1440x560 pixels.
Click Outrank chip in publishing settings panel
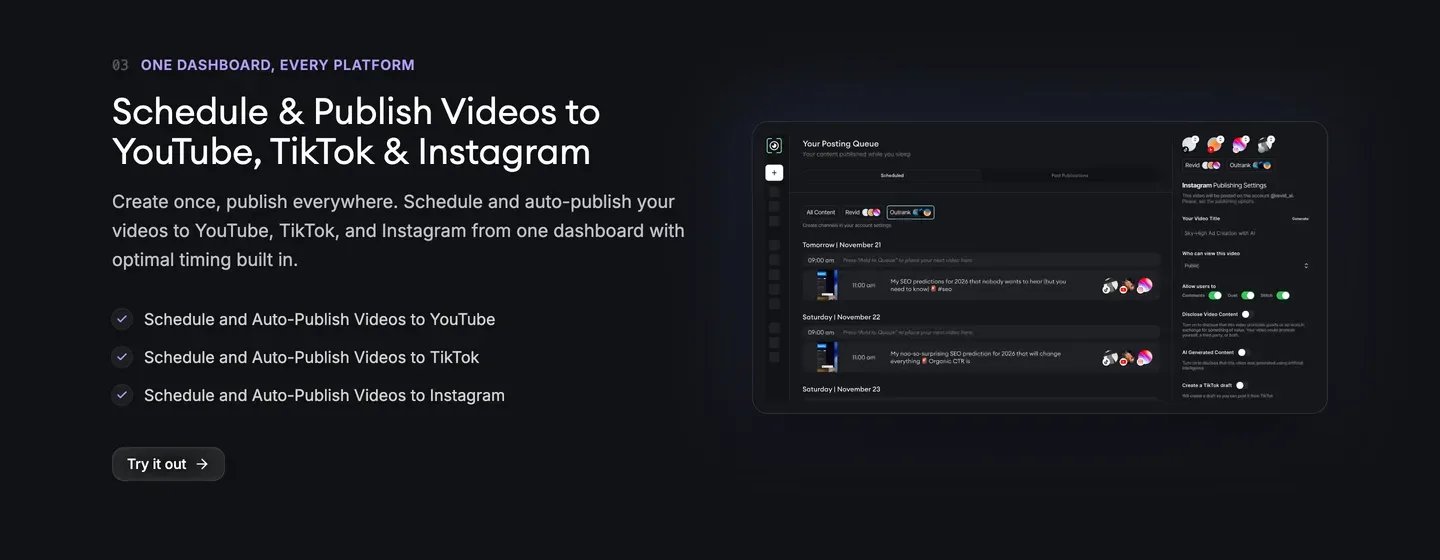[x=1250, y=165]
